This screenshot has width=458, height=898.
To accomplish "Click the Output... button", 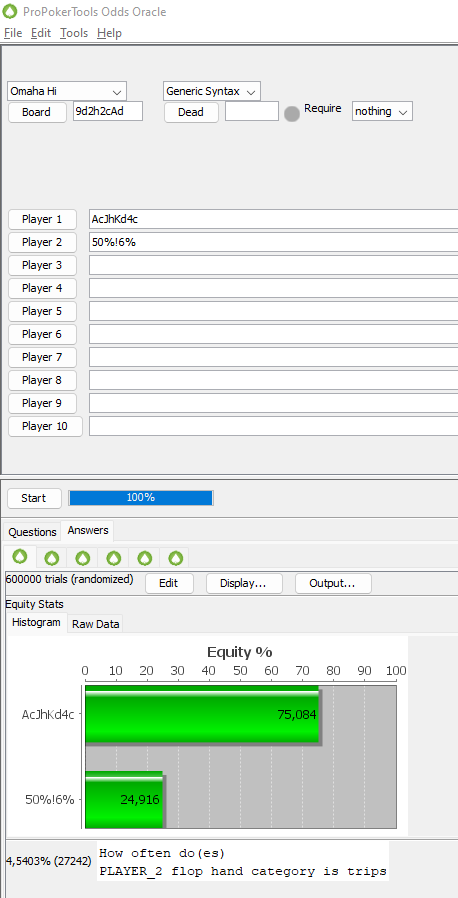I will click(x=333, y=584).
